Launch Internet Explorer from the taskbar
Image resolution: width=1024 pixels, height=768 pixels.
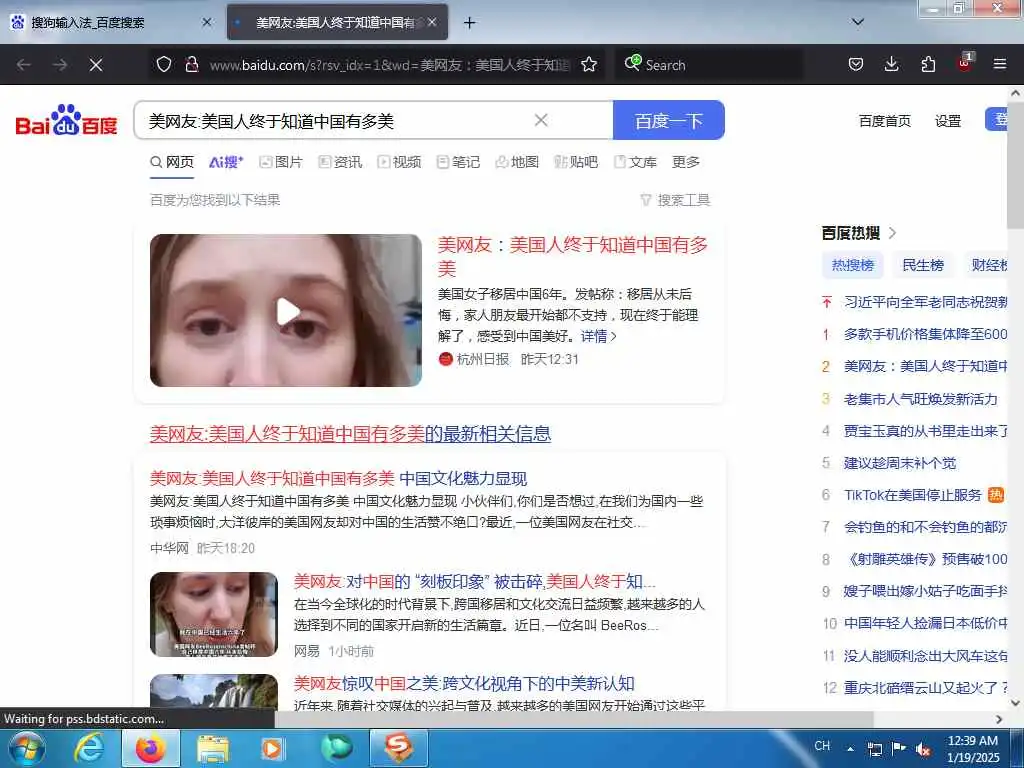coord(89,748)
